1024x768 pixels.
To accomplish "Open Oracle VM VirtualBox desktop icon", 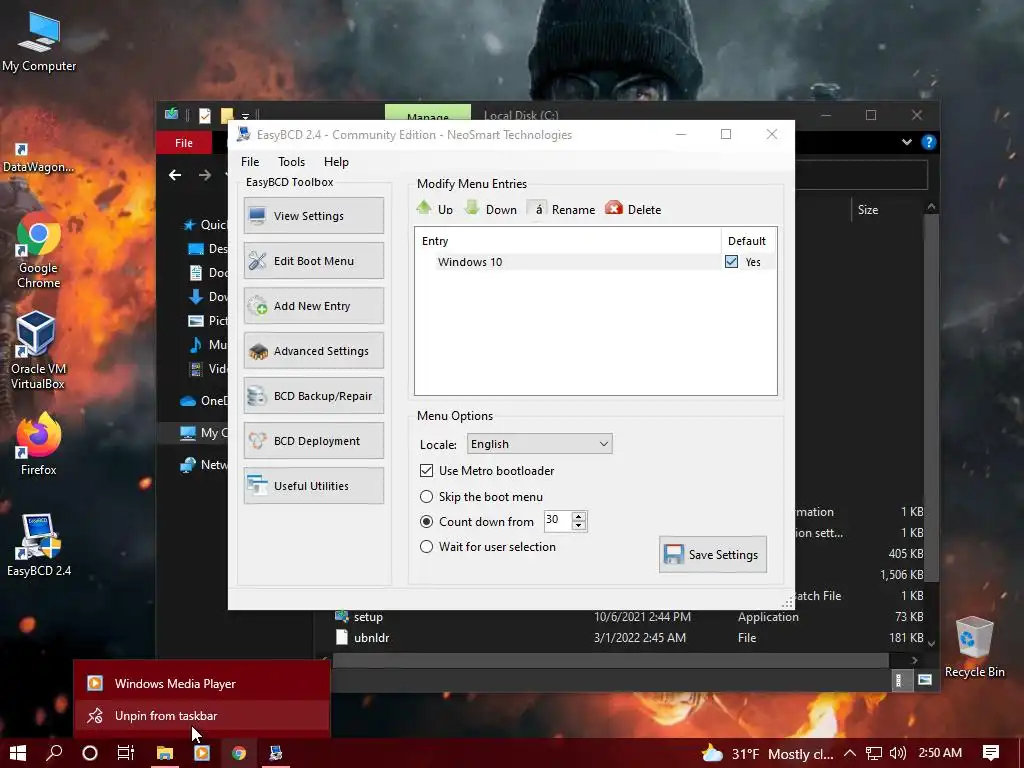I will click(38, 351).
